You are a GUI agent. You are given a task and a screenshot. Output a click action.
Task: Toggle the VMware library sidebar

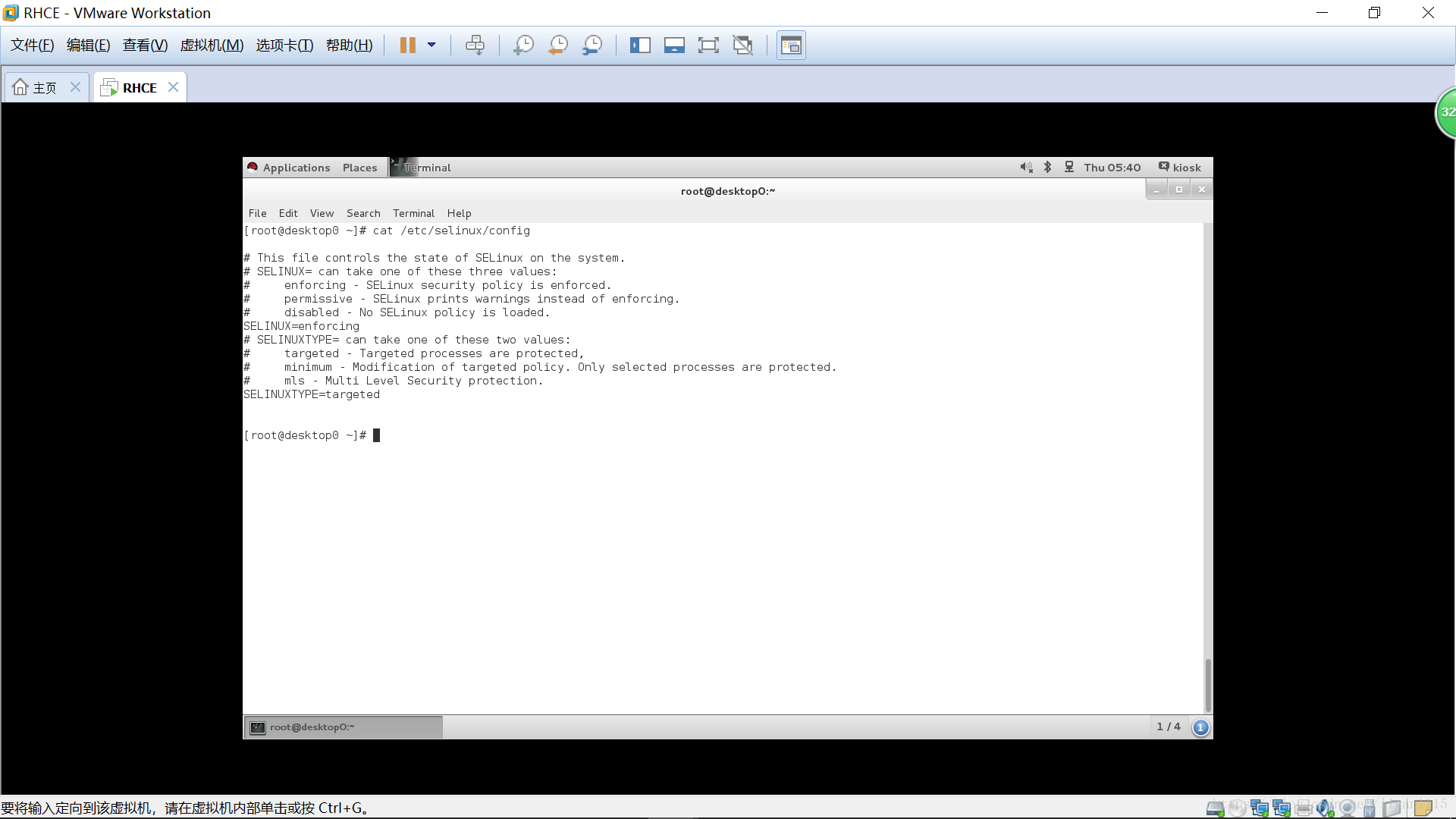point(640,45)
